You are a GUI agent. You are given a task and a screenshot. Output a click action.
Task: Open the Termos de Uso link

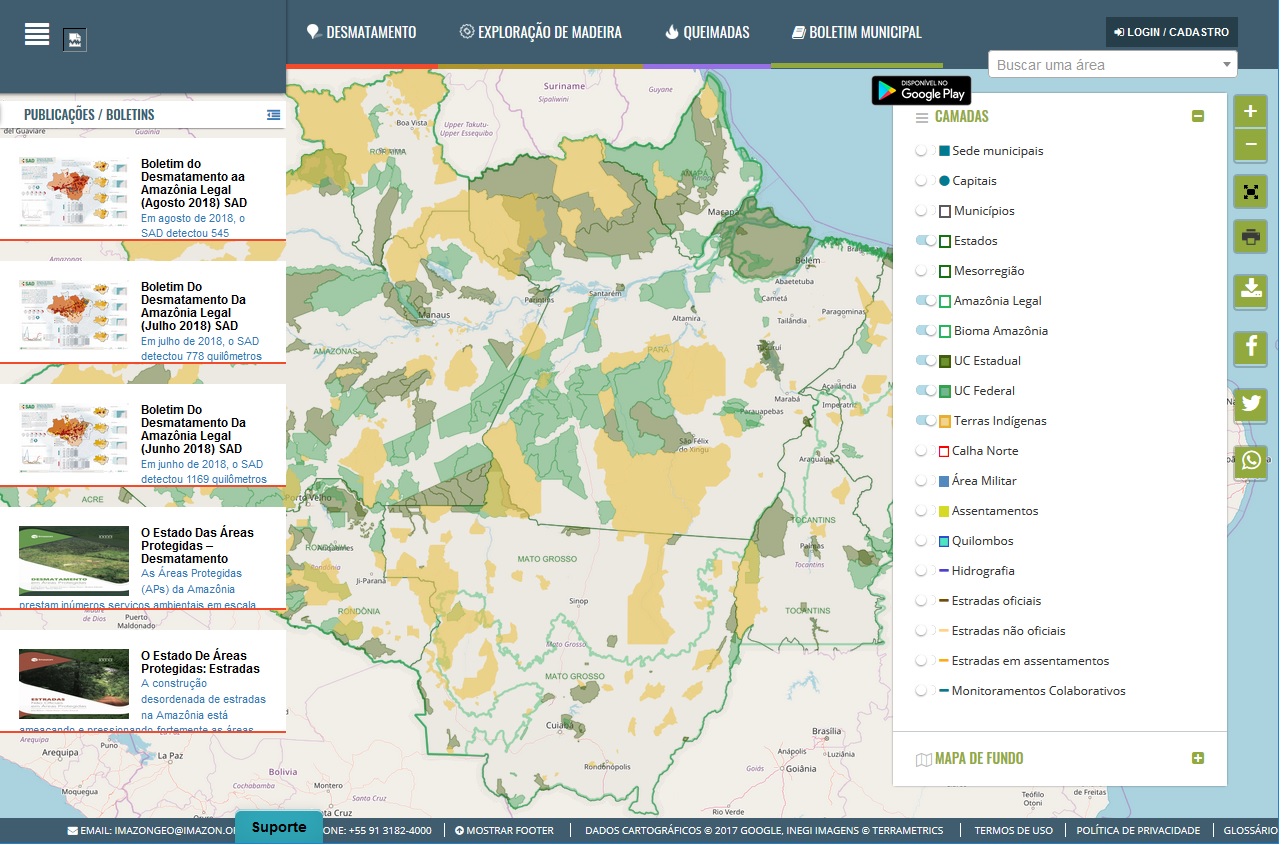click(1013, 831)
